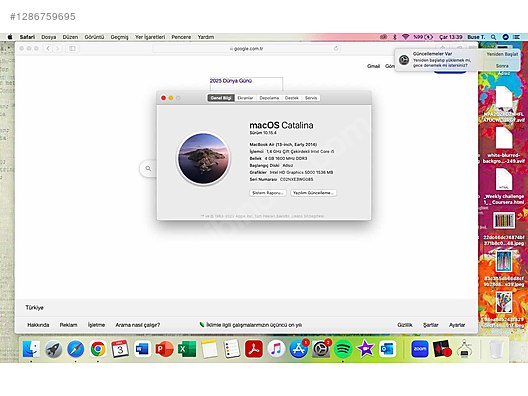Image resolution: width=528 pixels, height=396 pixels.
Task: Open Finder from the Dock
Action: click(31, 349)
